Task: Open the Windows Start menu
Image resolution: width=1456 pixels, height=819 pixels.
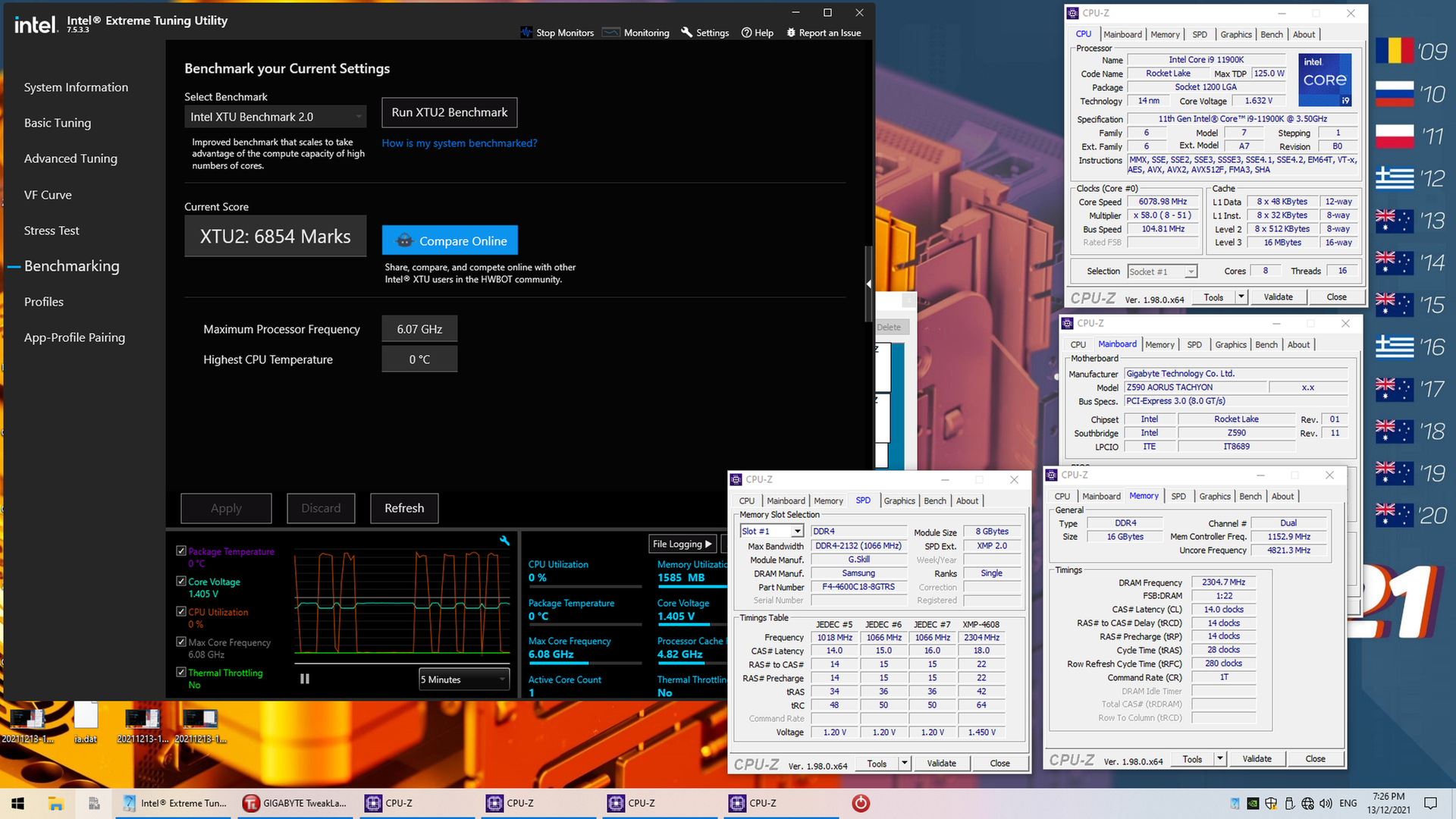Action: tap(18, 803)
